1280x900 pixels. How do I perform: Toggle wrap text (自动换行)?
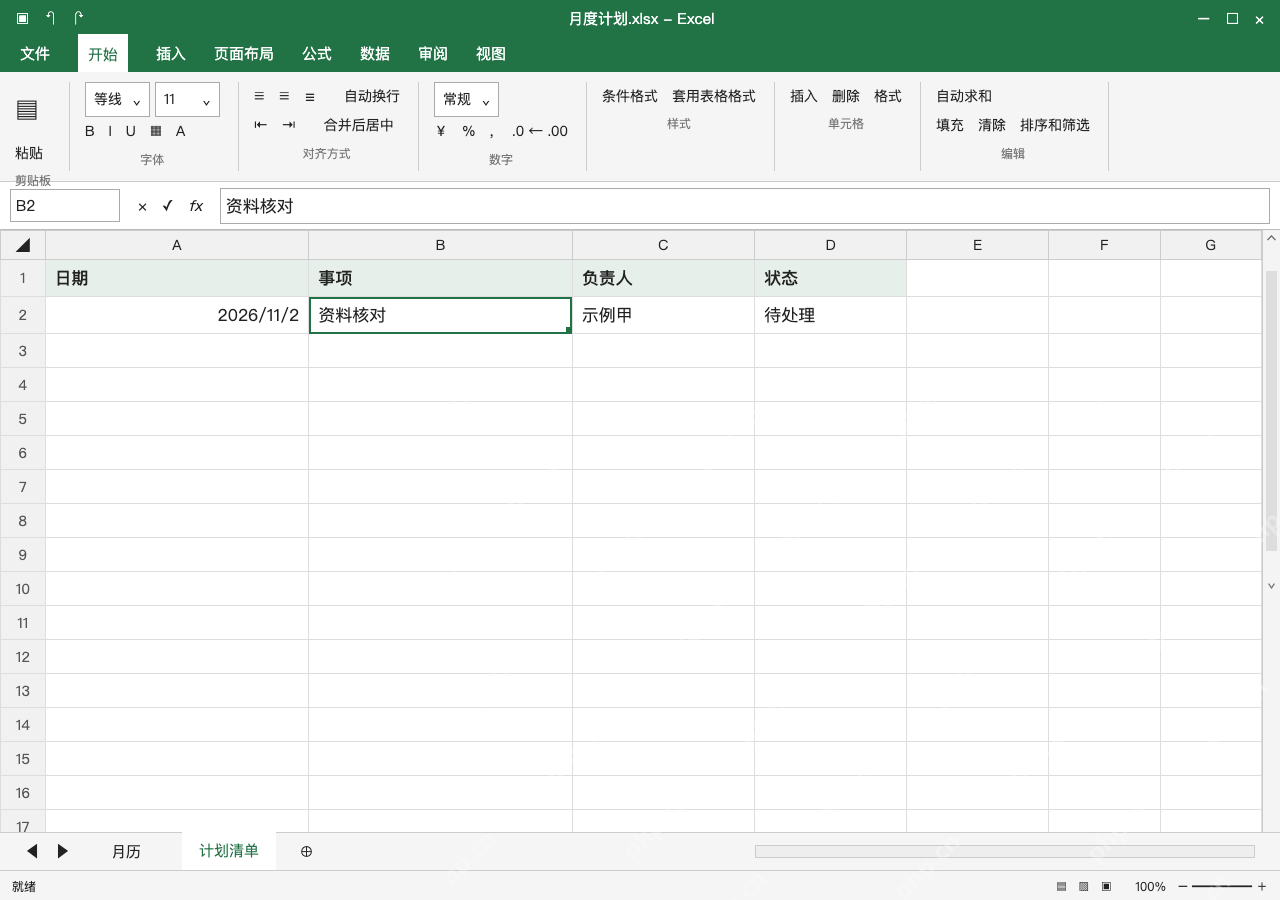click(x=372, y=96)
